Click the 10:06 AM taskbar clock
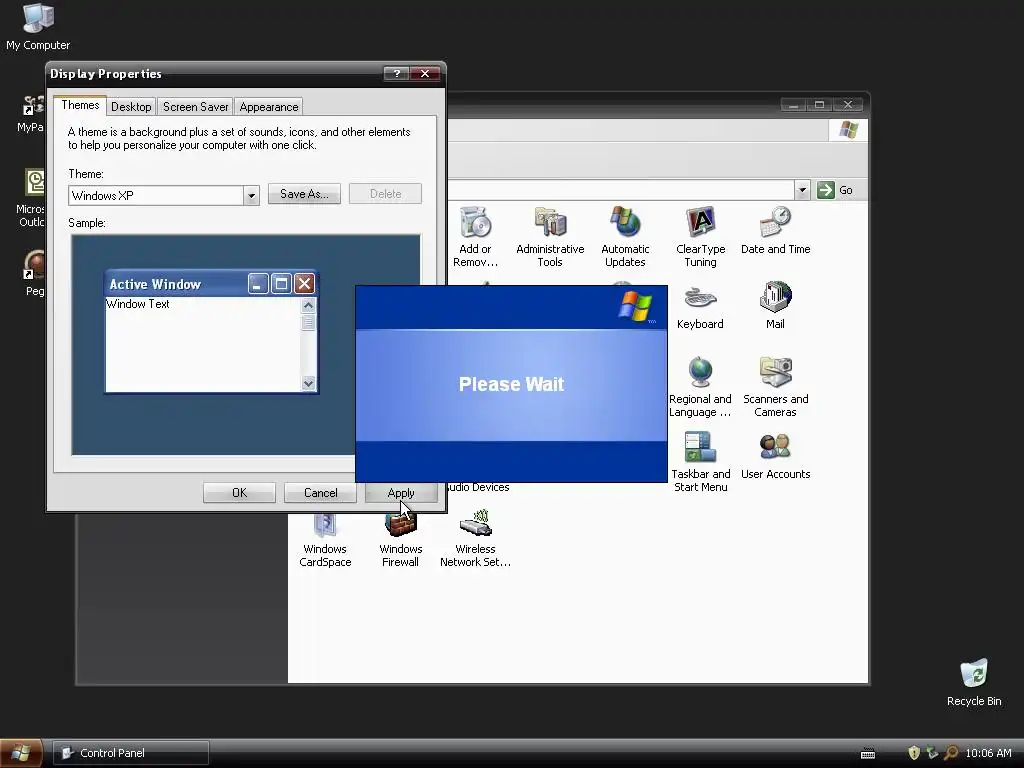The height and width of the screenshot is (768, 1024). pos(989,753)
